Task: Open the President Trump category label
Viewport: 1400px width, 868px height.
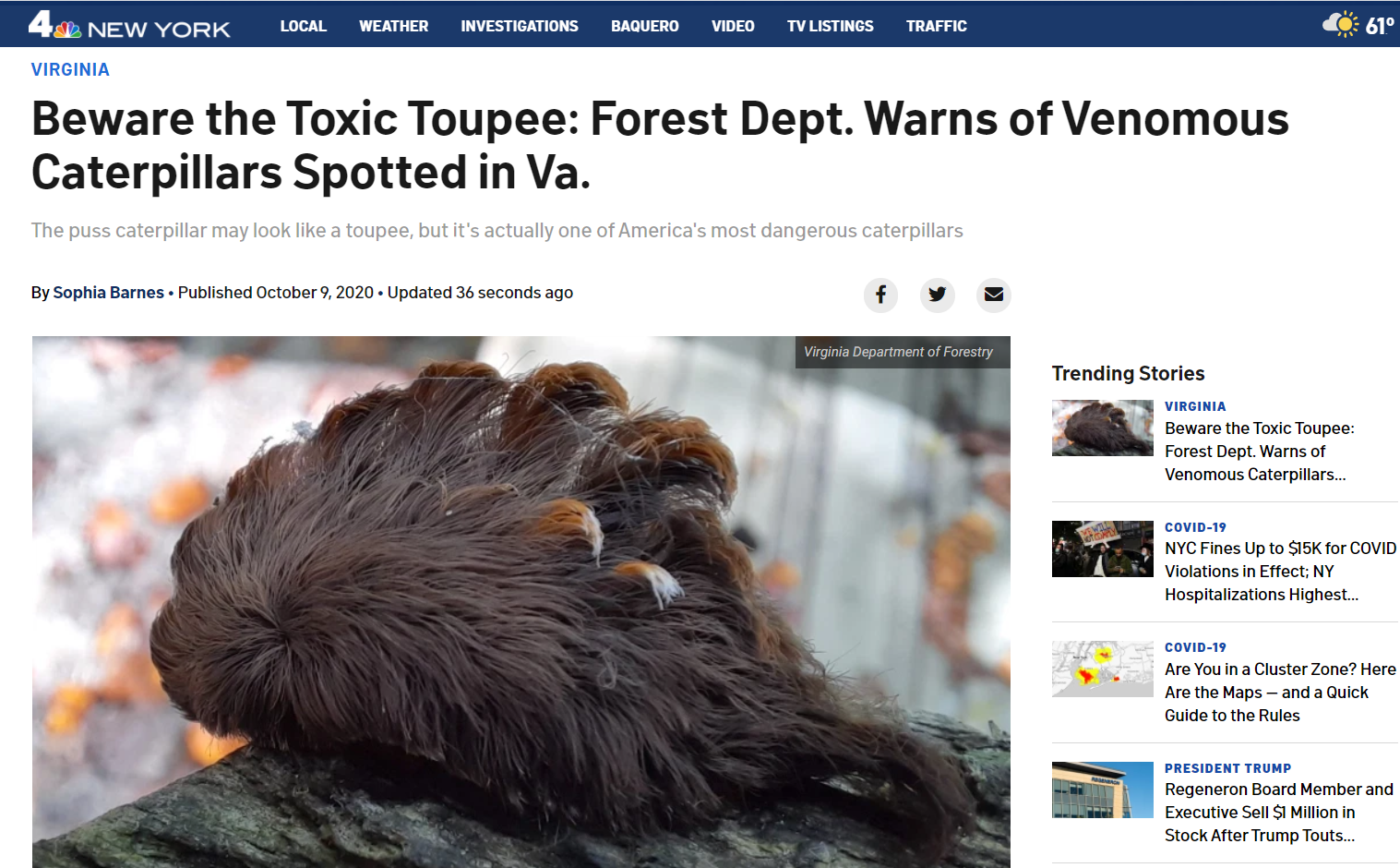Action: click(x=1227, y=768)
